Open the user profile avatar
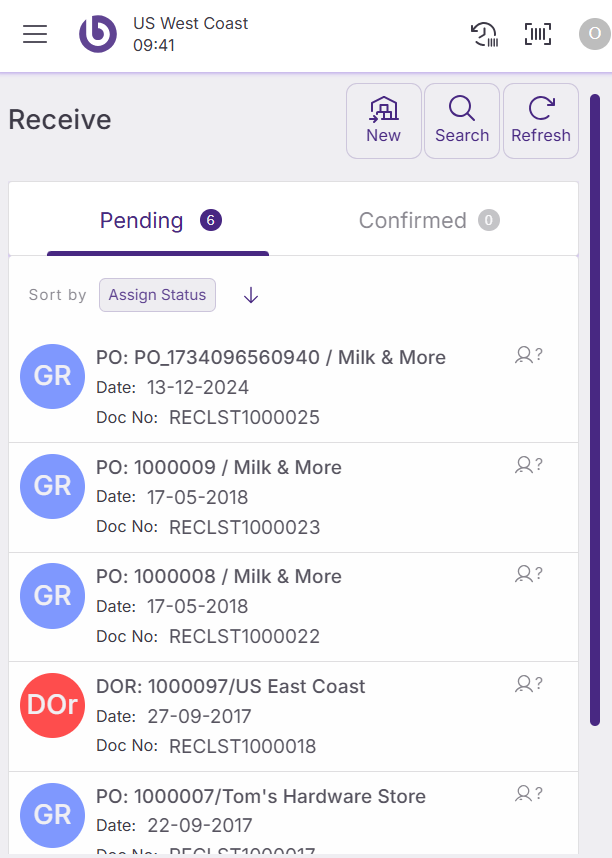The width and height of the screenshot is (612, 858). pos(594,35)
